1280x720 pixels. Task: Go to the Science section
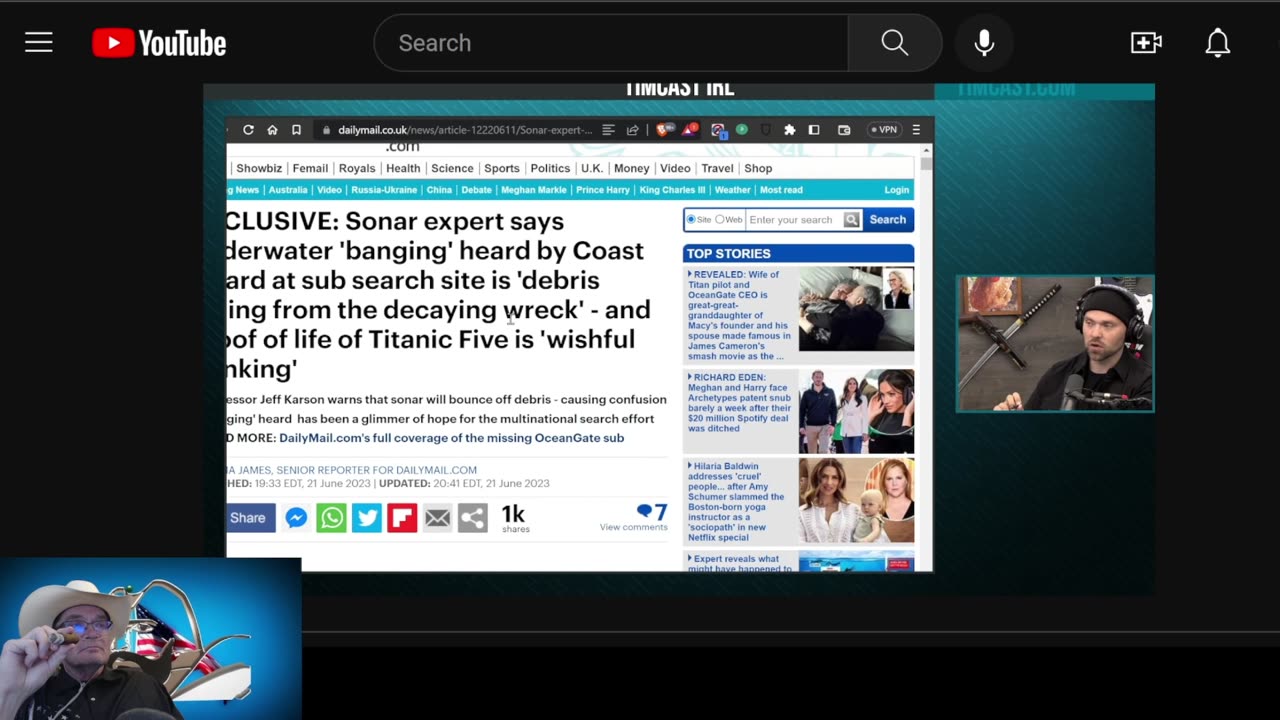pyautogui.click(x=452, y=168)
